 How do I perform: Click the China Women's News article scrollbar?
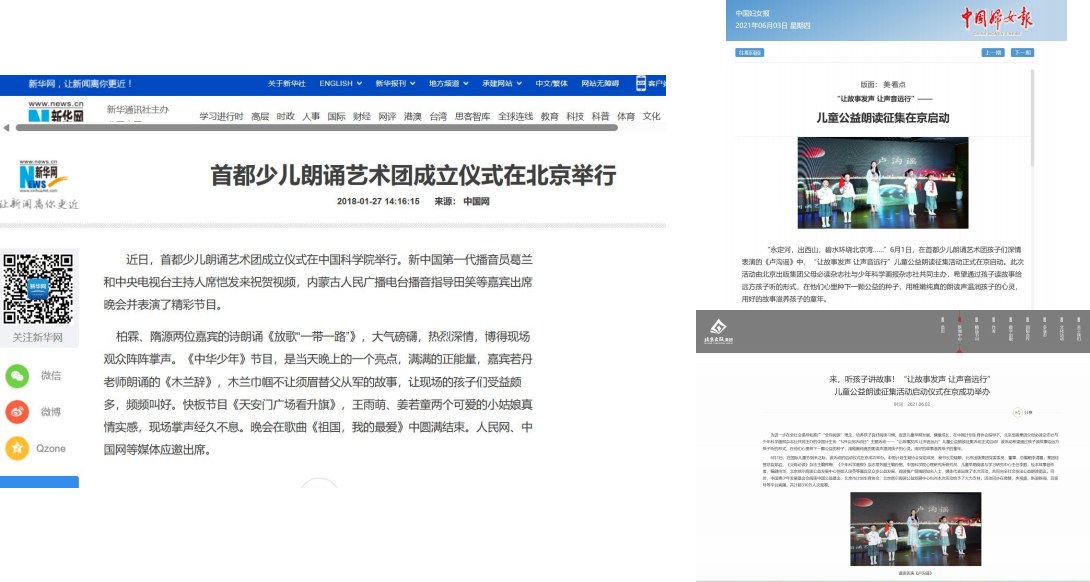tap(1032, 118)
